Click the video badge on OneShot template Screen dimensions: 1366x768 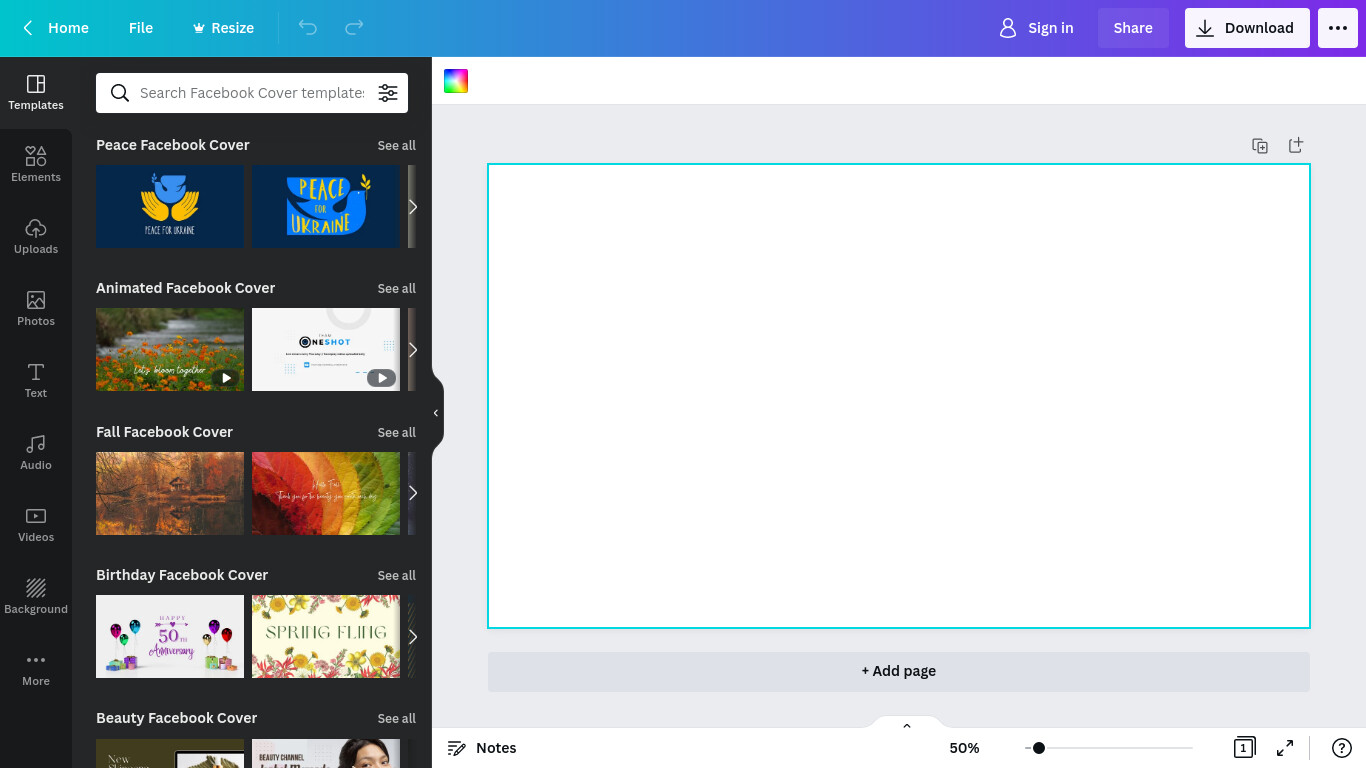point(381,378)
